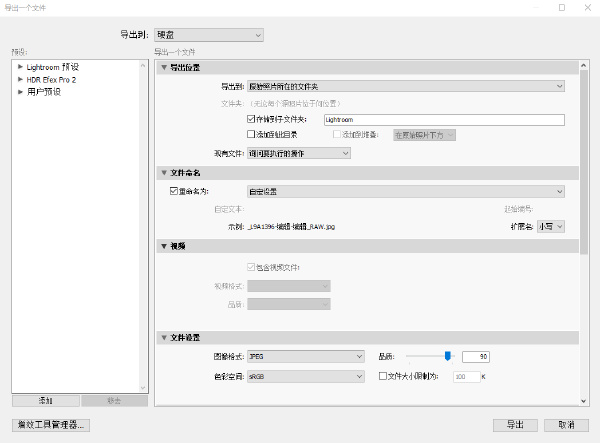This screenshot has width=600, height=443.
Task: Collapse the 视频 section triangle
Action: tap(164, 245)
